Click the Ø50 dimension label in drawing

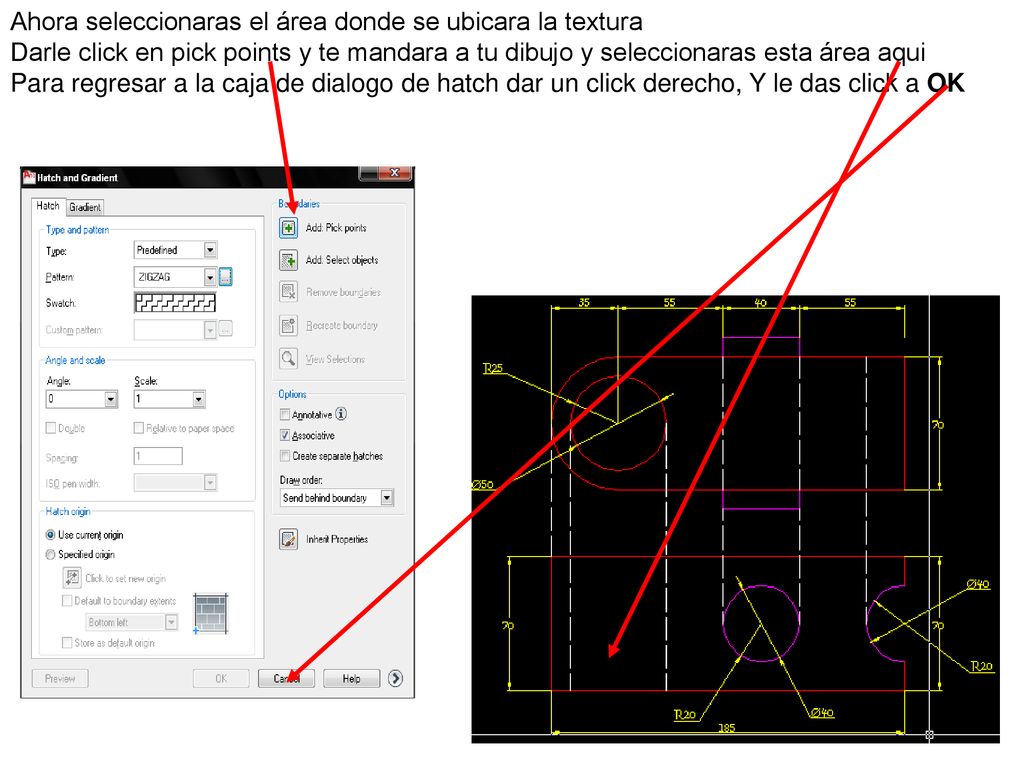[x=483, y=485]
